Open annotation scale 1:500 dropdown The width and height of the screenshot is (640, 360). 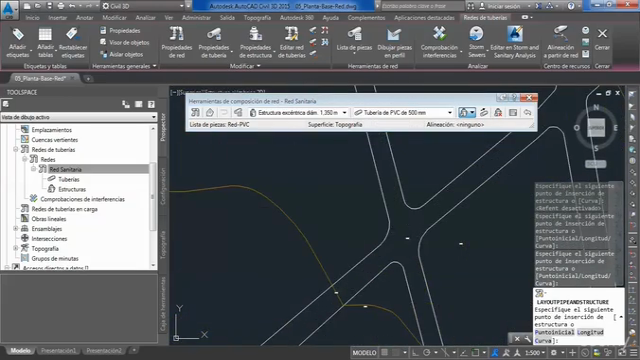click(535, 352)
